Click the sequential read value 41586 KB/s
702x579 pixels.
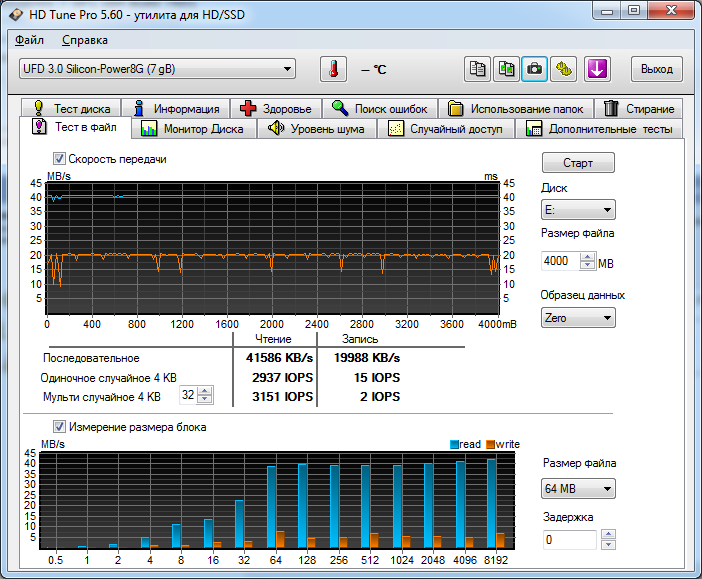(279, 358)
